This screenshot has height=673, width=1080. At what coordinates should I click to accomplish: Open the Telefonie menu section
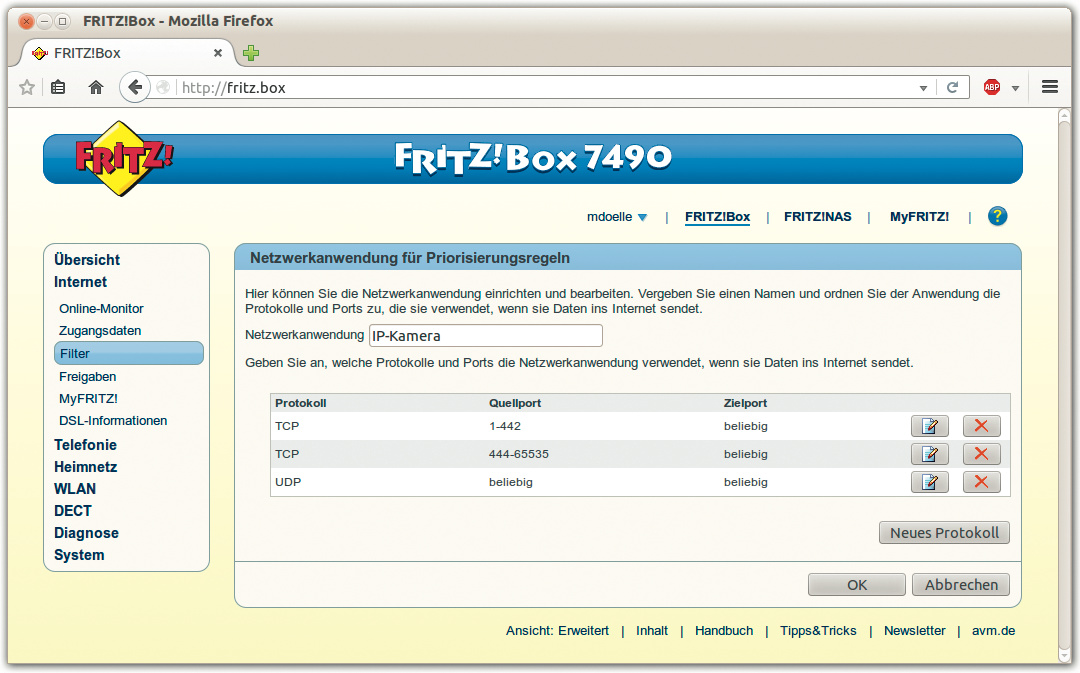point(85,445)
